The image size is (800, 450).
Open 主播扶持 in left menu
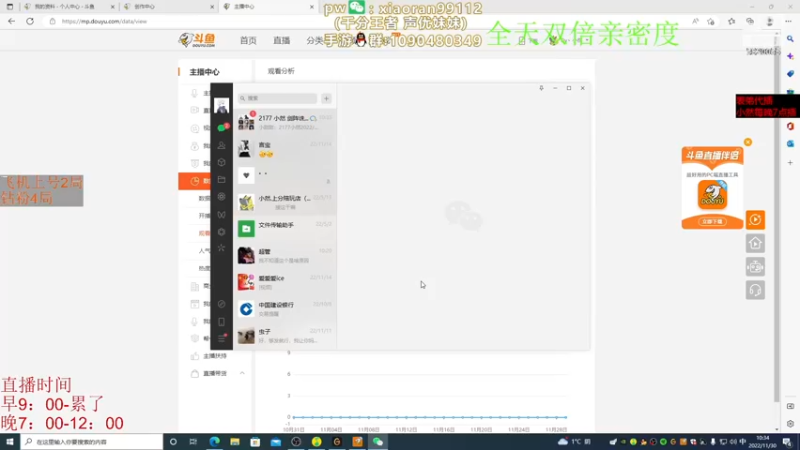(215, 356)
